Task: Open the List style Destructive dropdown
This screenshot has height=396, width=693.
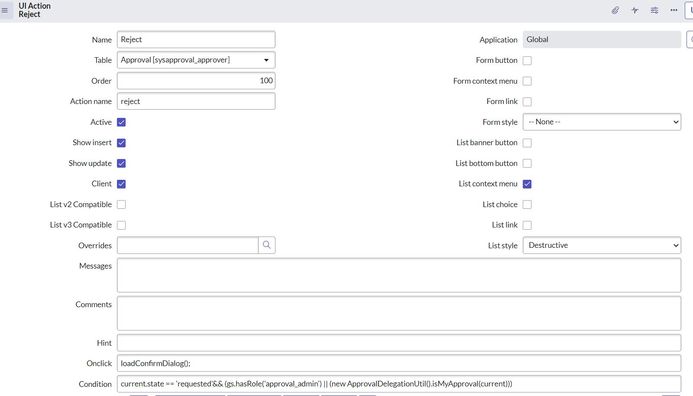Action: point(602,245)
